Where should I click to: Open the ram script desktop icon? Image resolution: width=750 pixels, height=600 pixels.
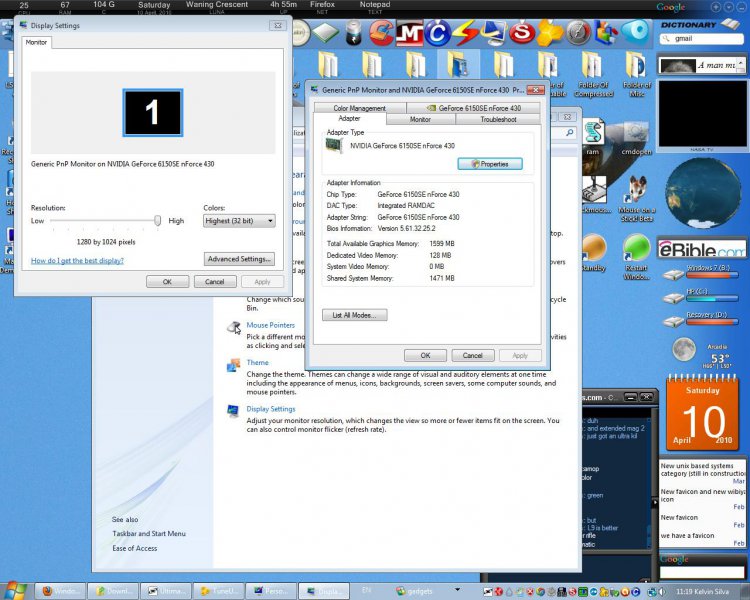593,137
